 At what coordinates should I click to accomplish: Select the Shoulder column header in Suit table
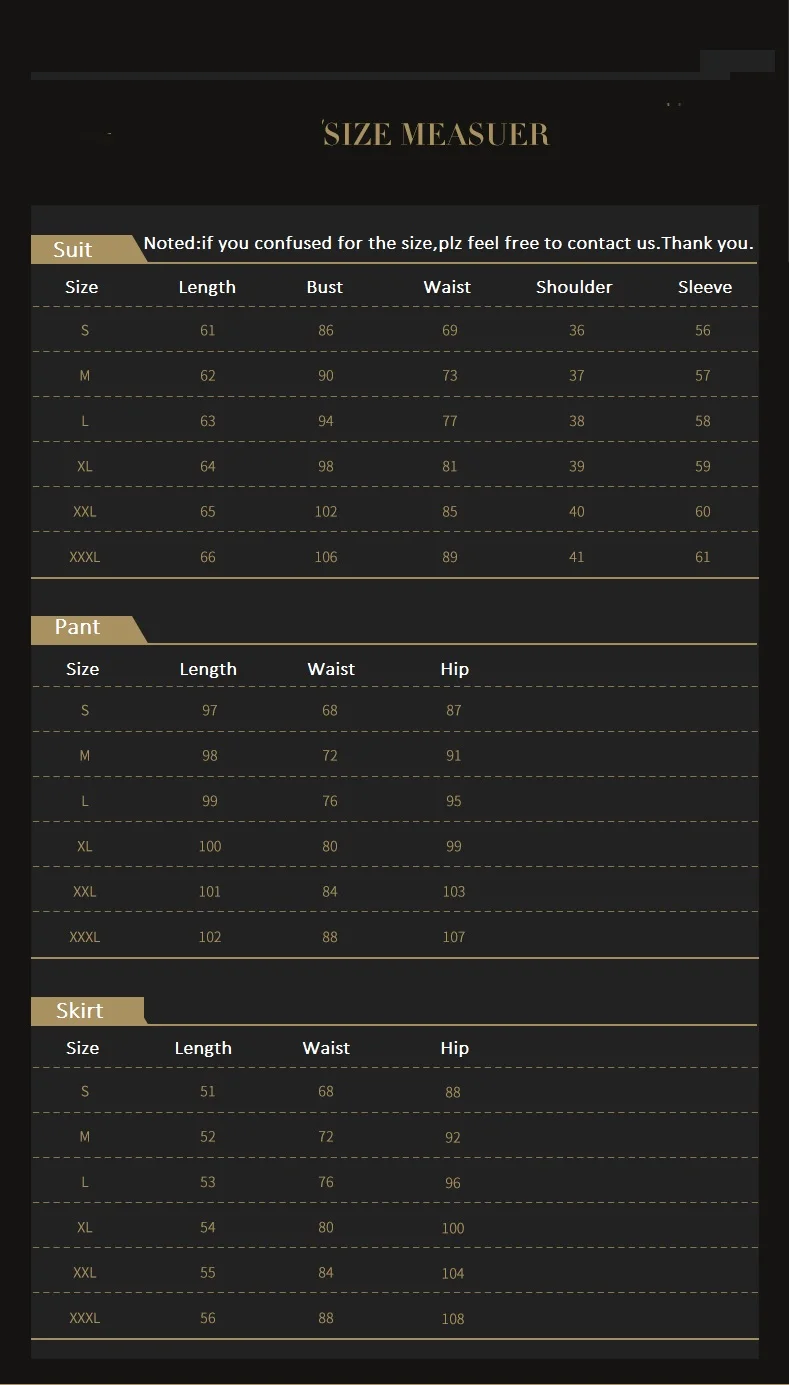pos(574,287)
